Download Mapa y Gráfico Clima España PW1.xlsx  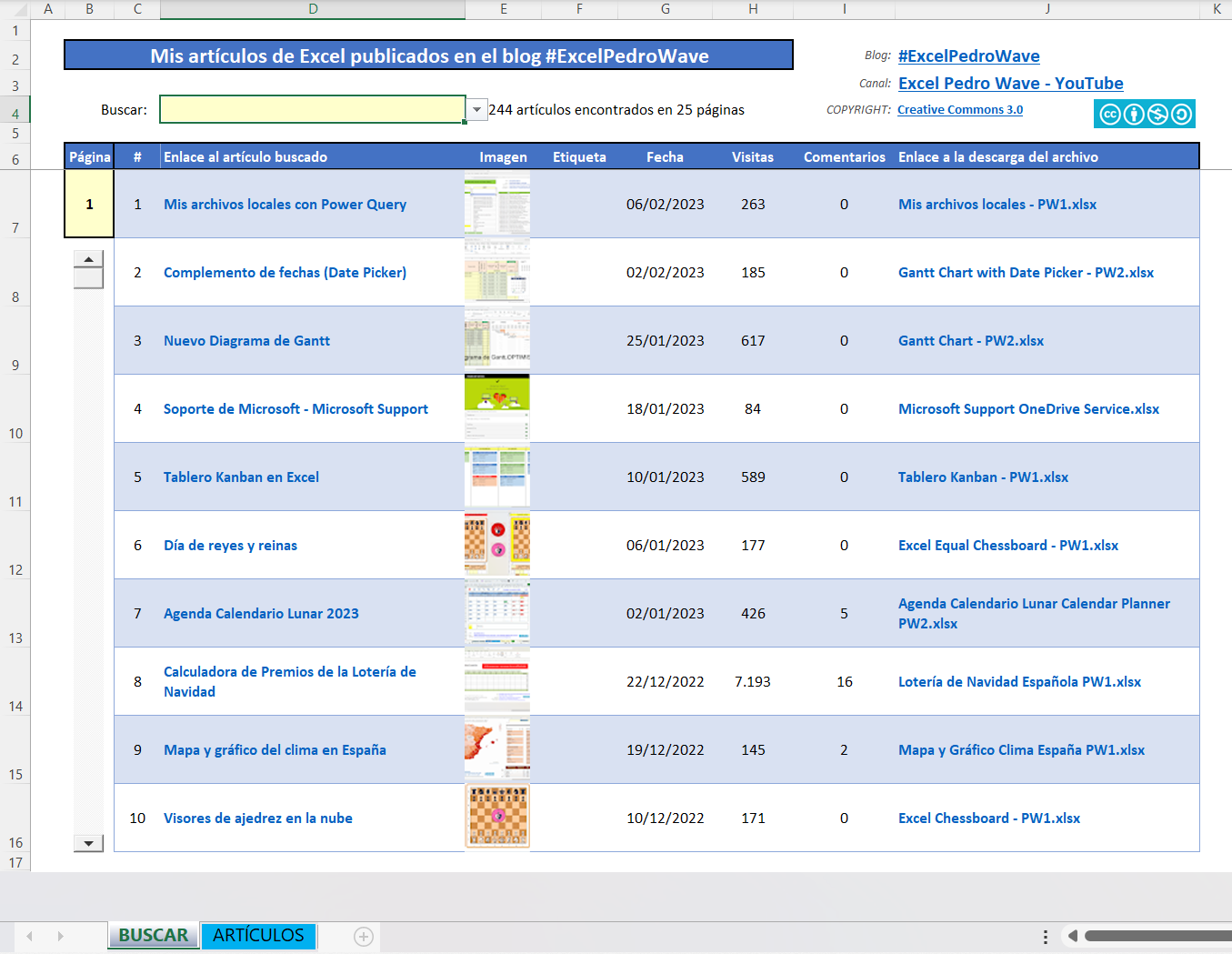click(x=1021, y=750)
